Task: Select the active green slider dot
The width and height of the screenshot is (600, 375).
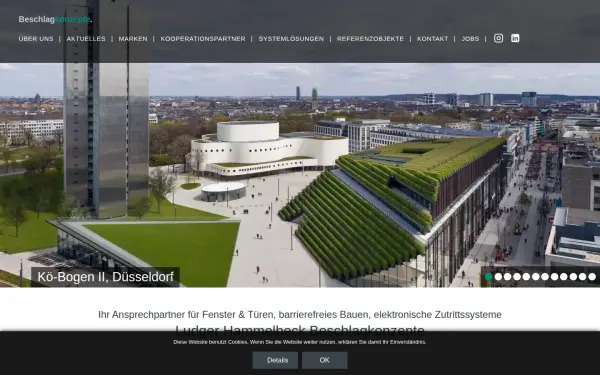Action: point(489,276)
